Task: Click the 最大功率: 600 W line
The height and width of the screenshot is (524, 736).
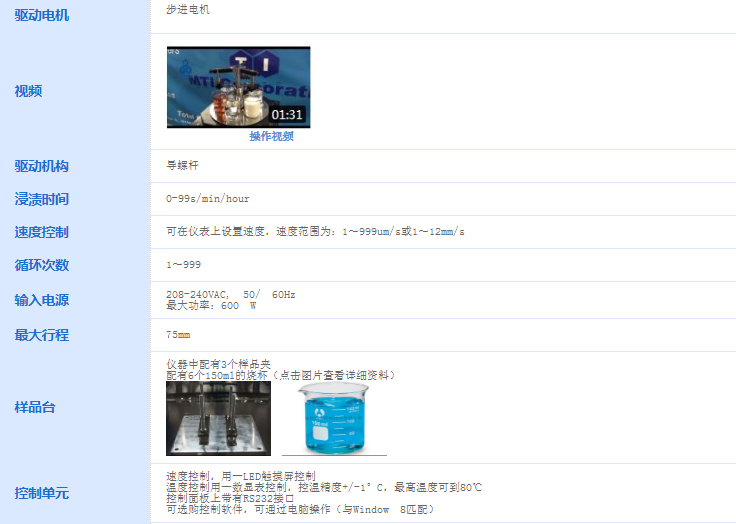Action: pyautogui.click(x=211, y=305)
